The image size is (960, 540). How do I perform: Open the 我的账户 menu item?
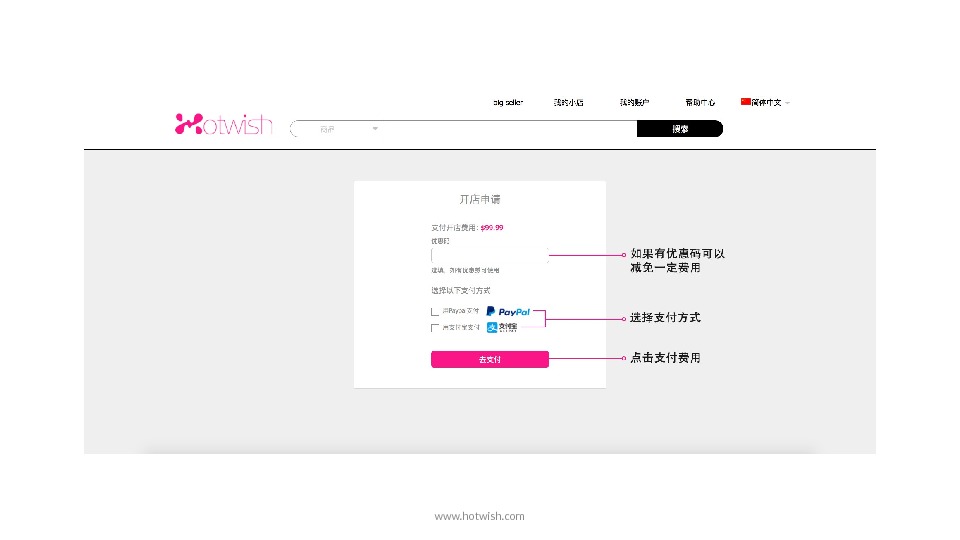click(x=634, y=102)
